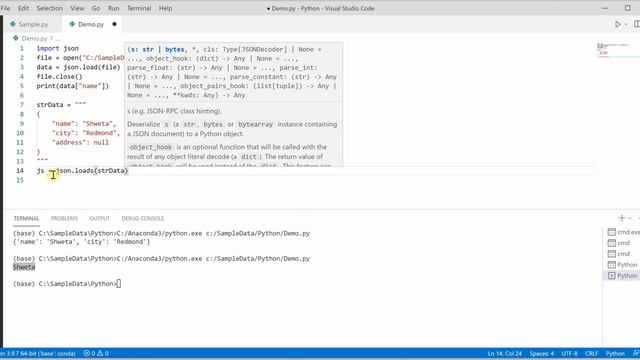Click the Python file icon in breadcrumb
The width and height of the screenshot is (640, 360).
[x=16, y=38]
